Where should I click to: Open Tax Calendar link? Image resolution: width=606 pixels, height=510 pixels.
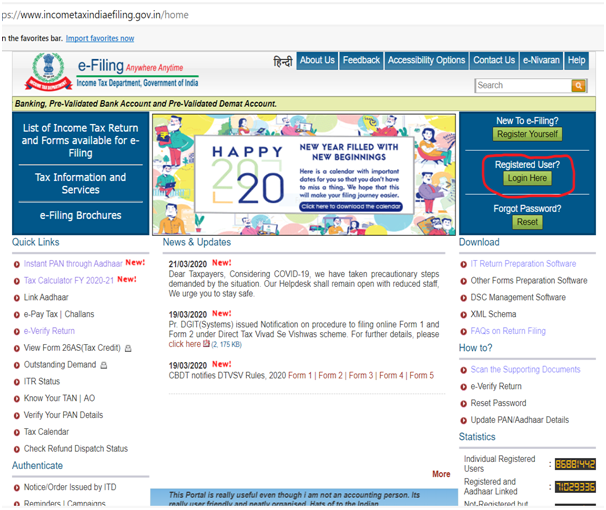(46, 432)
